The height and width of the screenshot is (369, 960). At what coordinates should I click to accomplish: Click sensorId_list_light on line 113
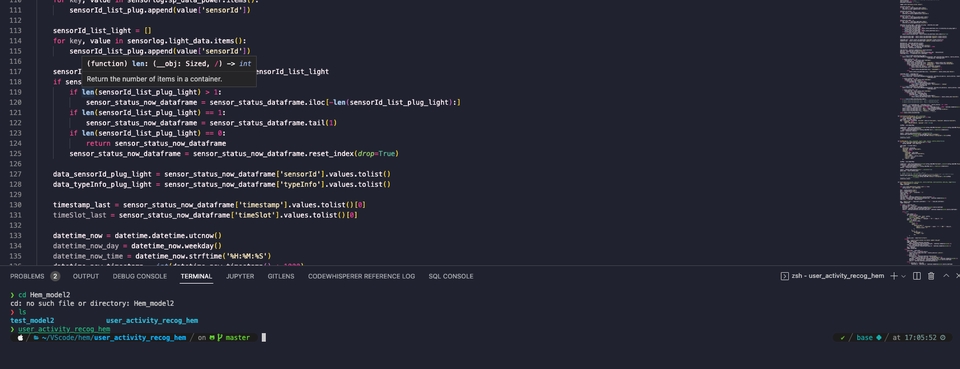92,30
